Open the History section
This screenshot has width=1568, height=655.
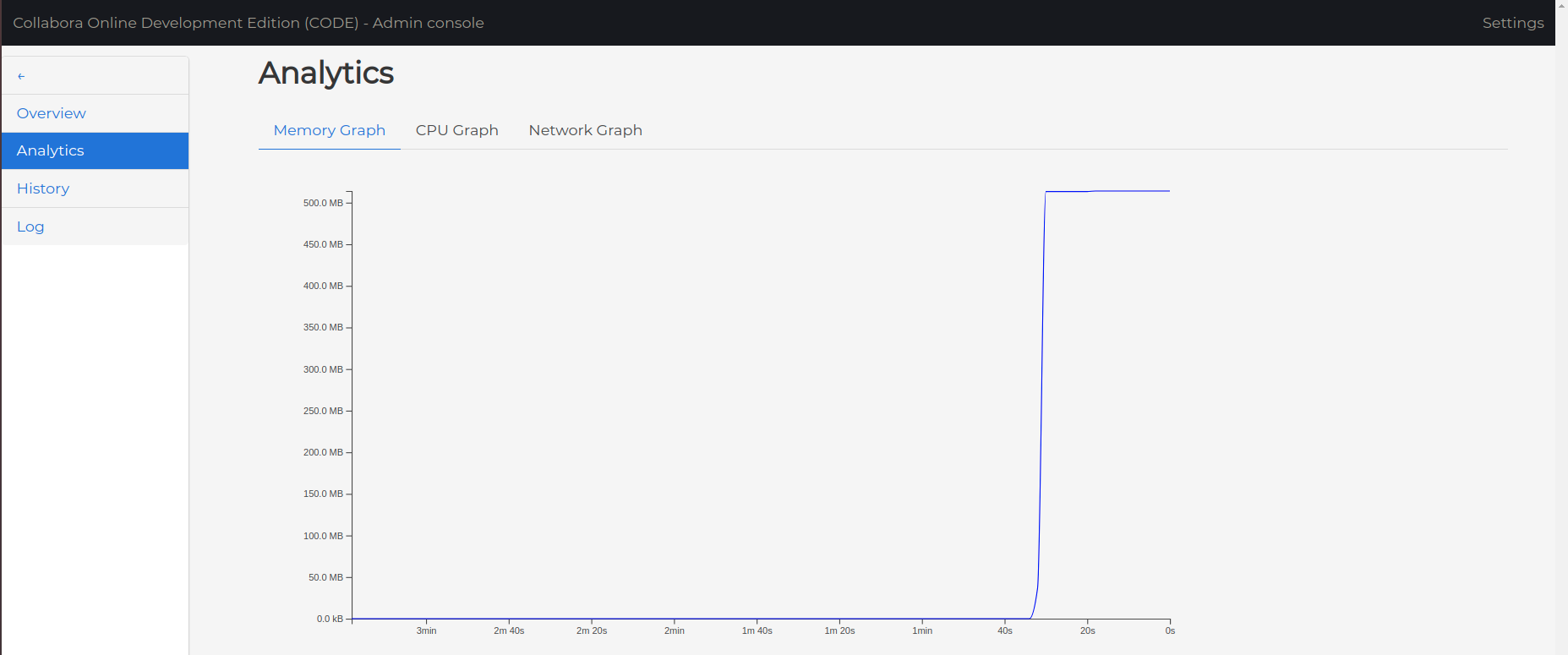43,188
